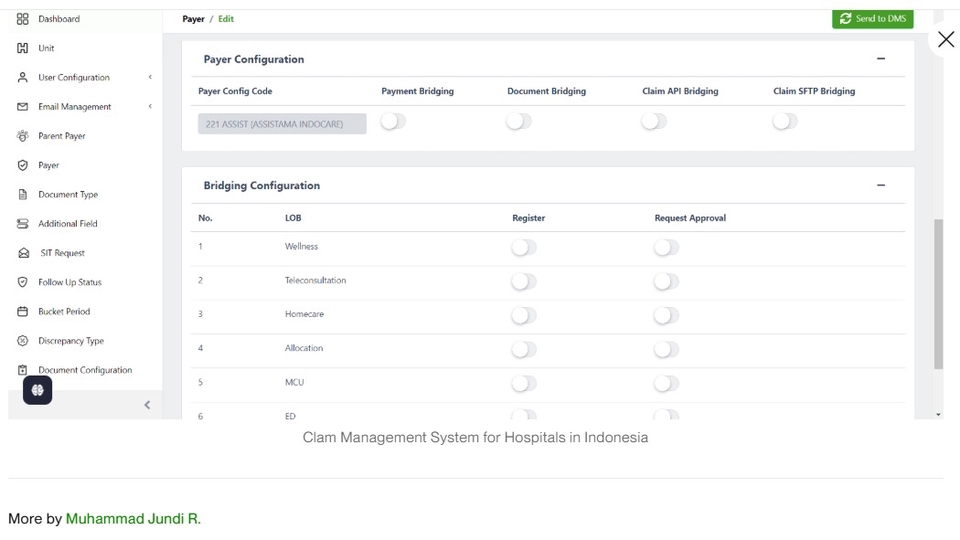The image size is (960, 540).
Task: Click the refresh icon in Send to DMS
Action: point(846,18)
